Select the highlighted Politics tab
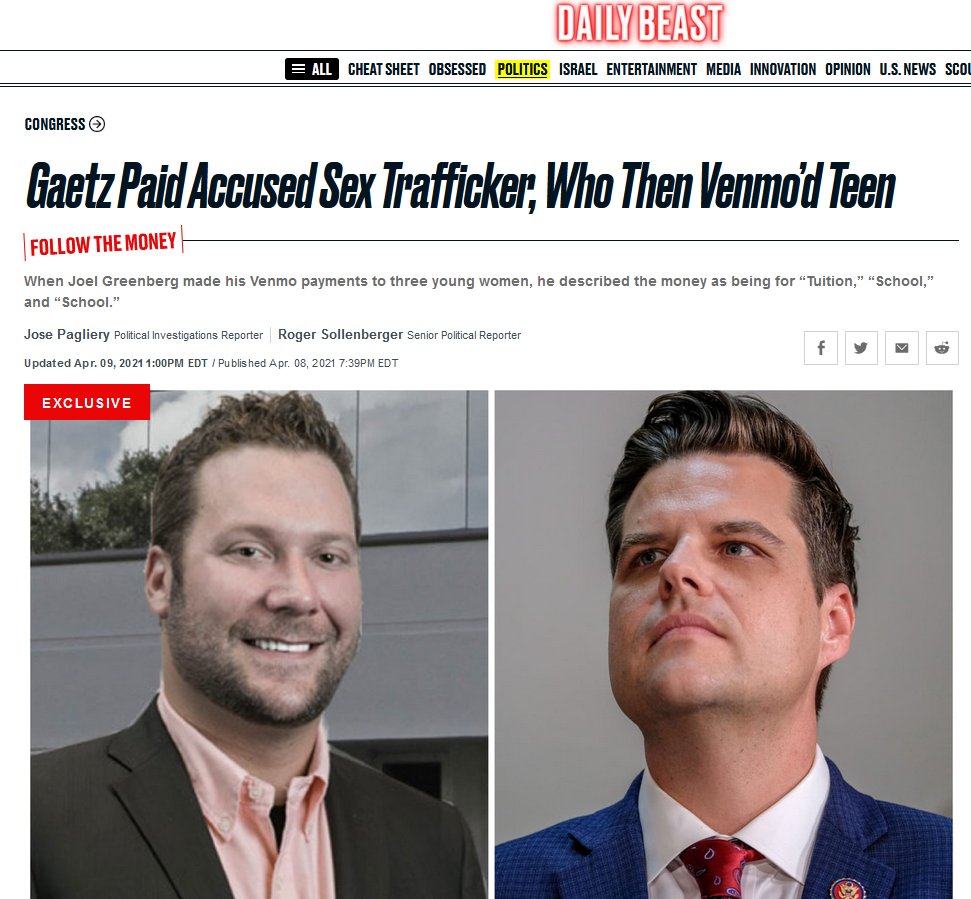The height and width of the screenshot is (899, 971). [x=522, y=69]
